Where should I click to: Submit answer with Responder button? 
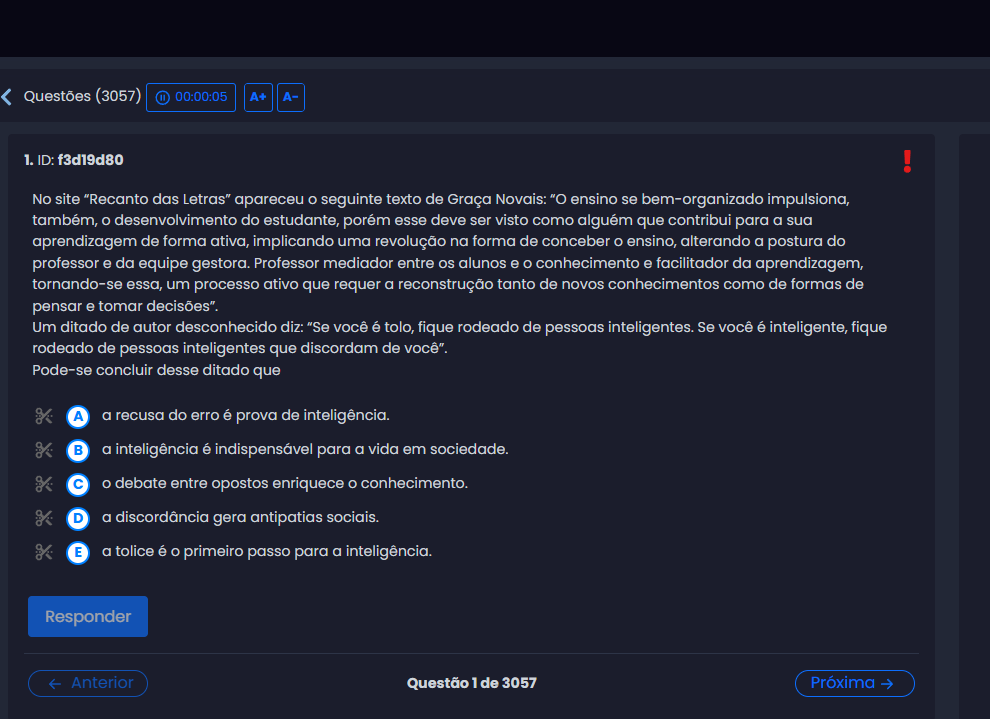pyautogui.click(x=88, y=617)
